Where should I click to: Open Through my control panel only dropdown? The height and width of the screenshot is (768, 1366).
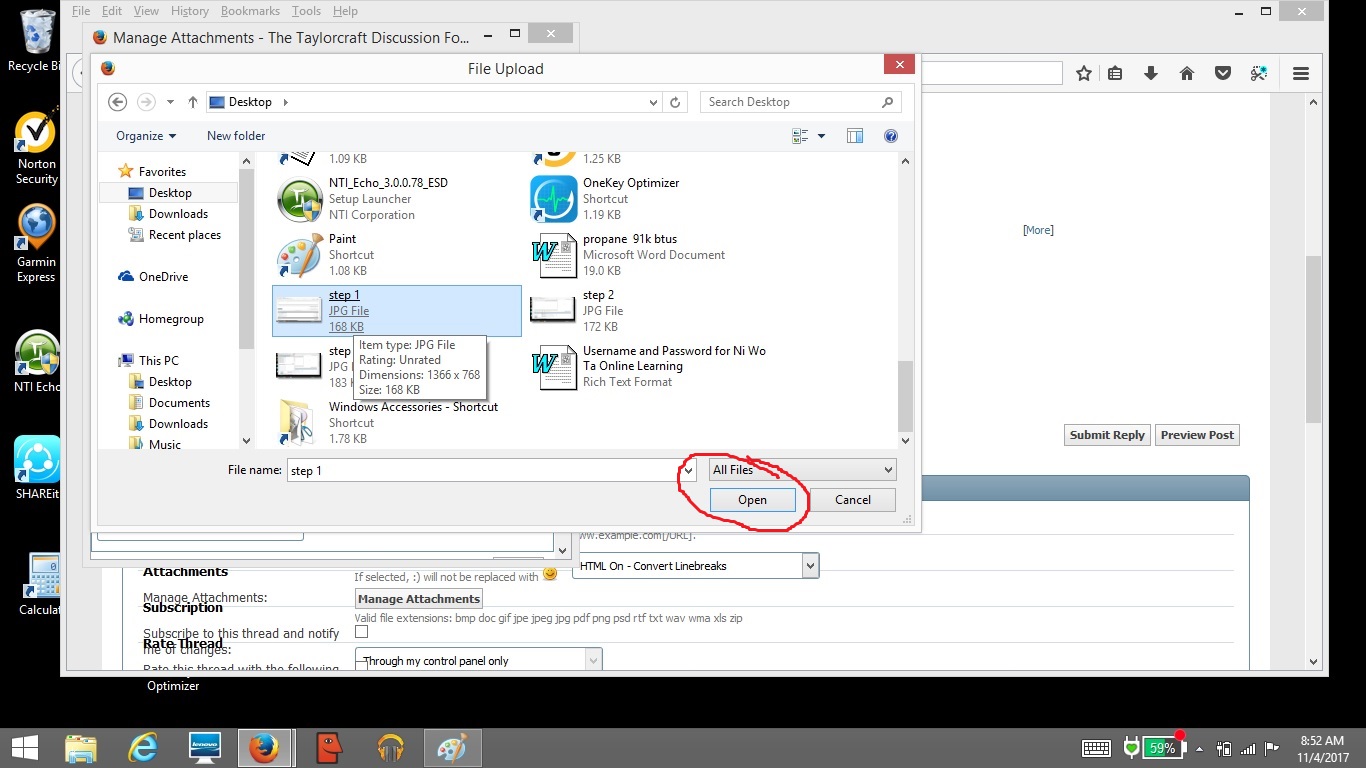pyautogui.click(x=479, y=661)
